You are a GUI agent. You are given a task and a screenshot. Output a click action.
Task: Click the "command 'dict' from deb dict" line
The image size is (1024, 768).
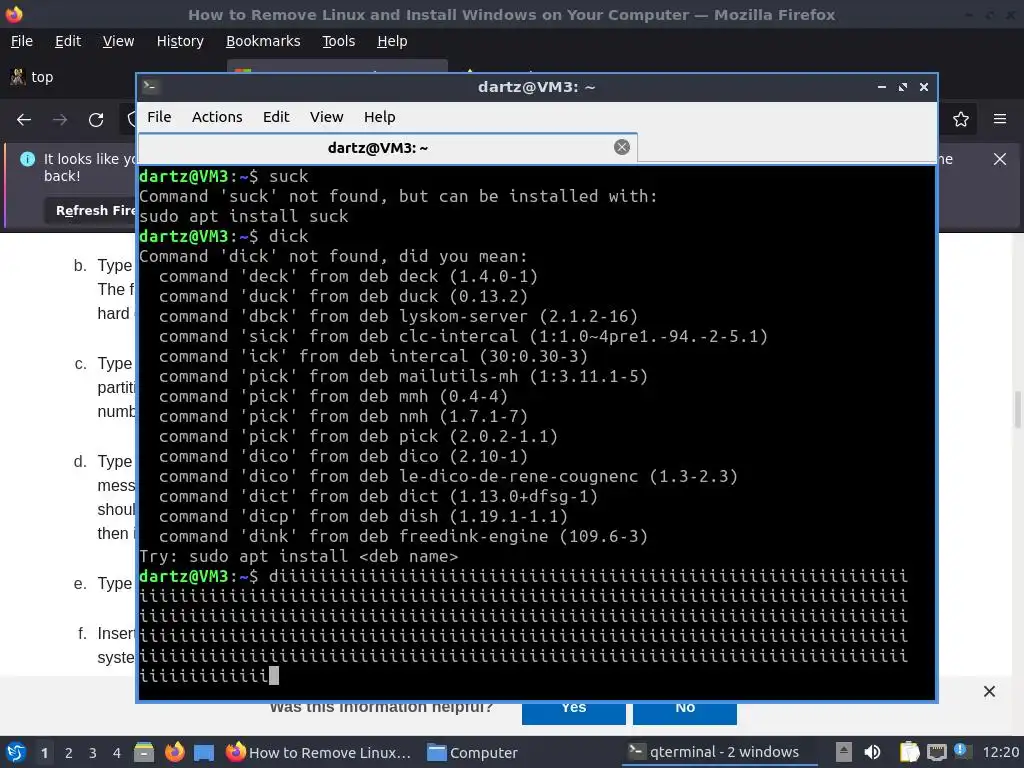point(378,496)
